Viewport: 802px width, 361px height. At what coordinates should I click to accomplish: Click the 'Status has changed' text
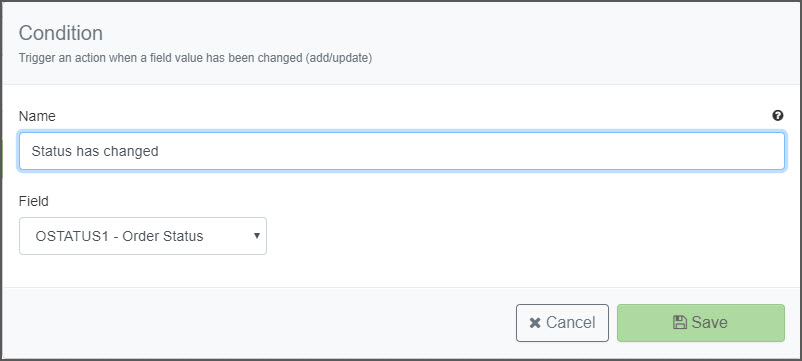[95, 151]
